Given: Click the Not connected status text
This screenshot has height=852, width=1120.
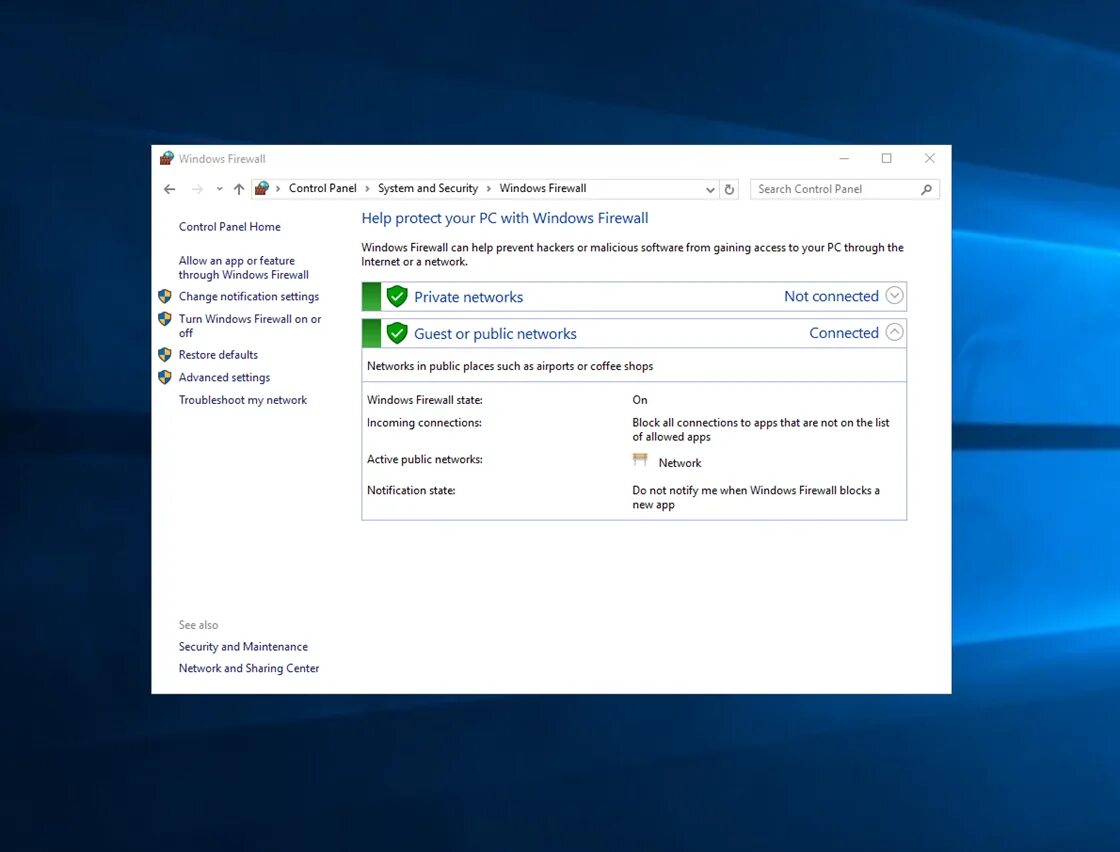Looking at the screenshot, I should tap(831, 296).
